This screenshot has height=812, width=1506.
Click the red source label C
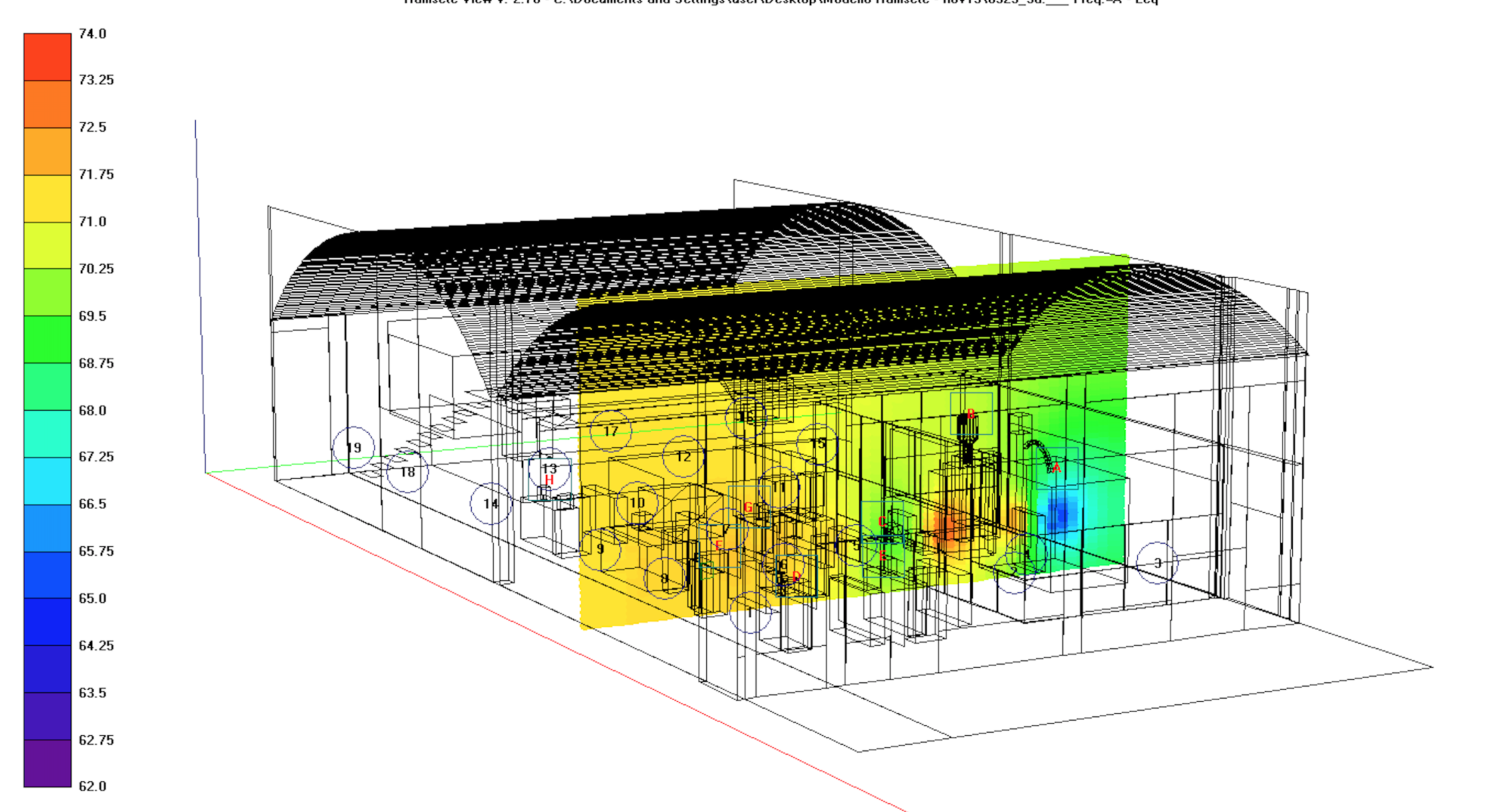point(882,522)
